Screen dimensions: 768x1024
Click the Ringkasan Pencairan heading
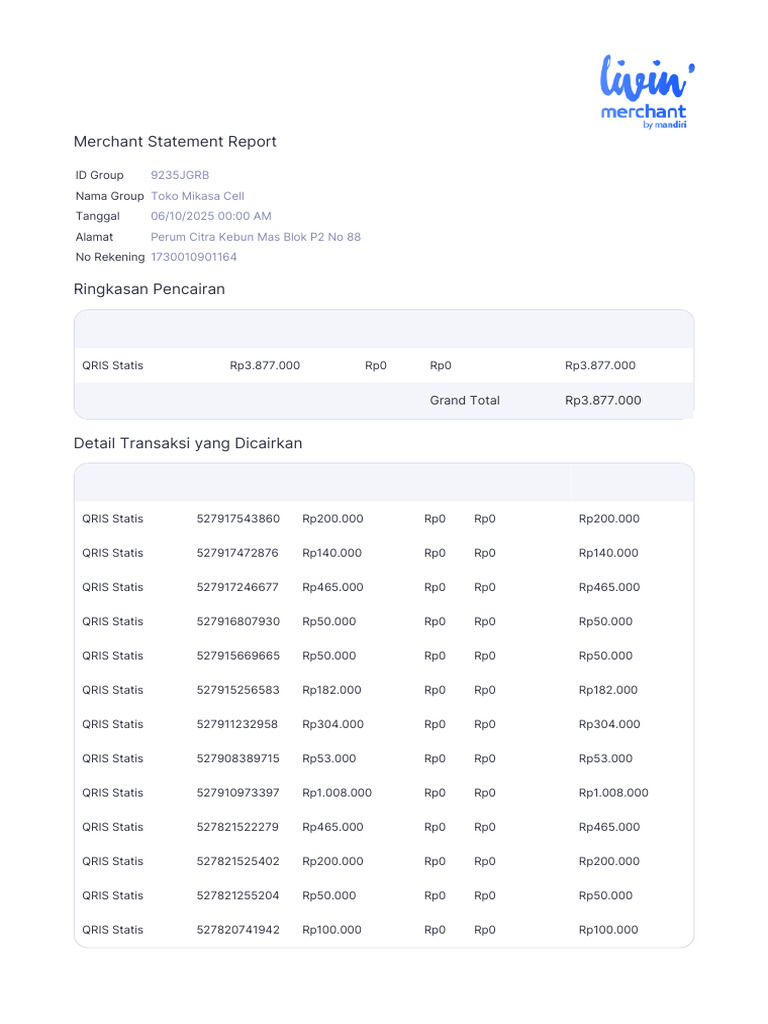pos(149,289)
